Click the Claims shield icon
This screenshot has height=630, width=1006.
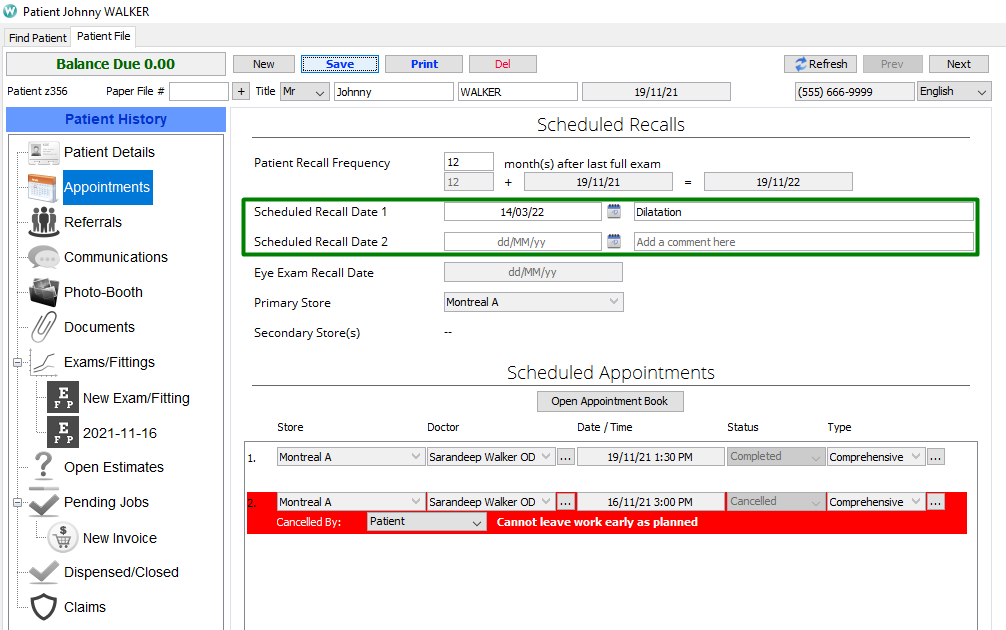44,607
